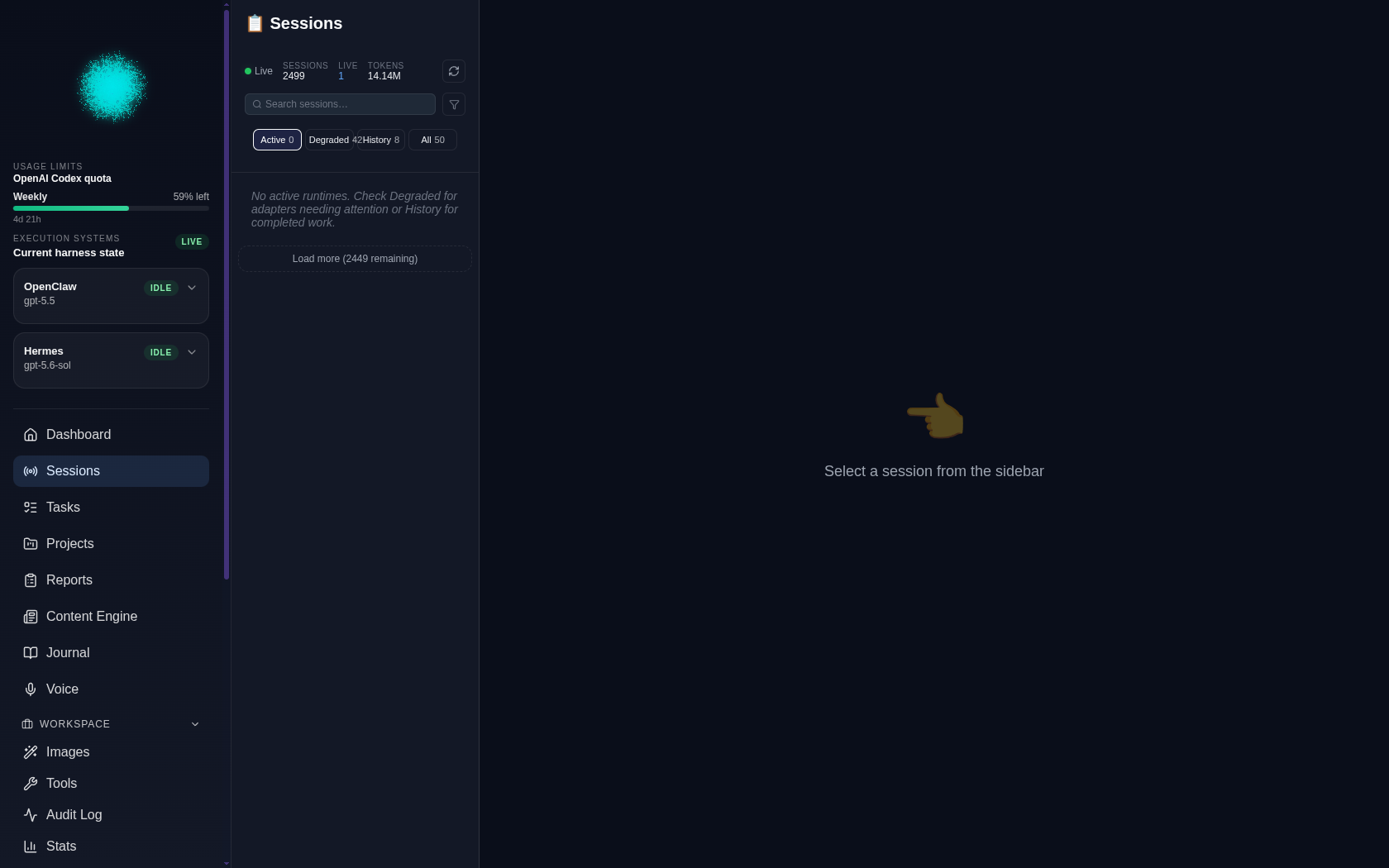Open the sessions filter funnel

pos(454,104)
